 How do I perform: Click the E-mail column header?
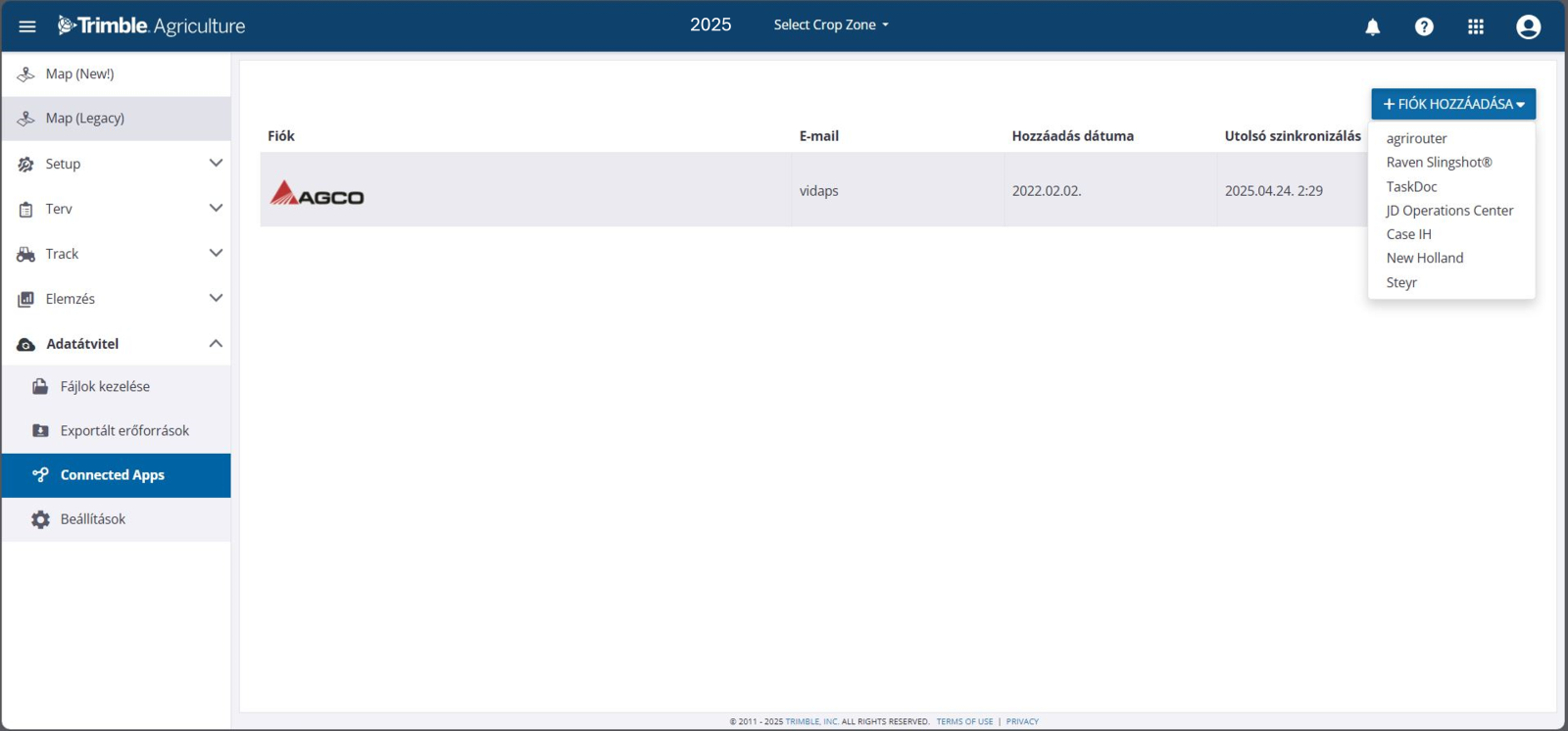[x=819, y=136]
